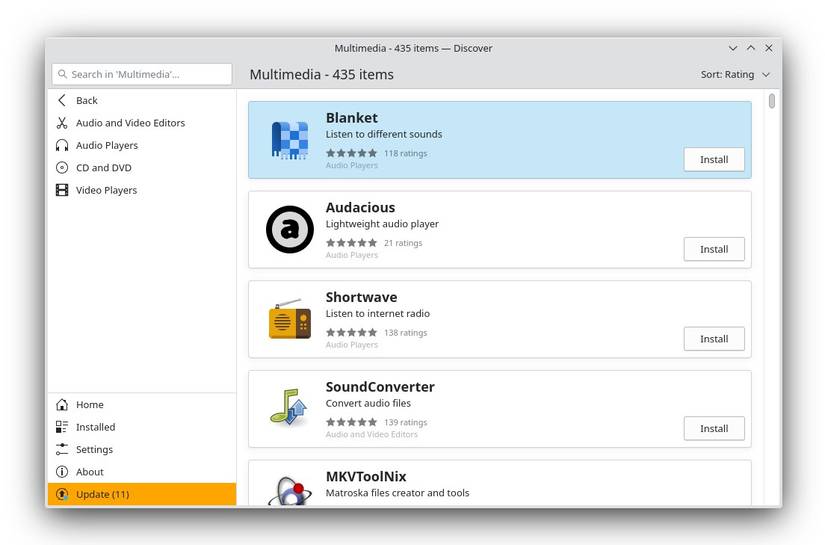Click SoundConverter star rating

[x=351, y=422]
